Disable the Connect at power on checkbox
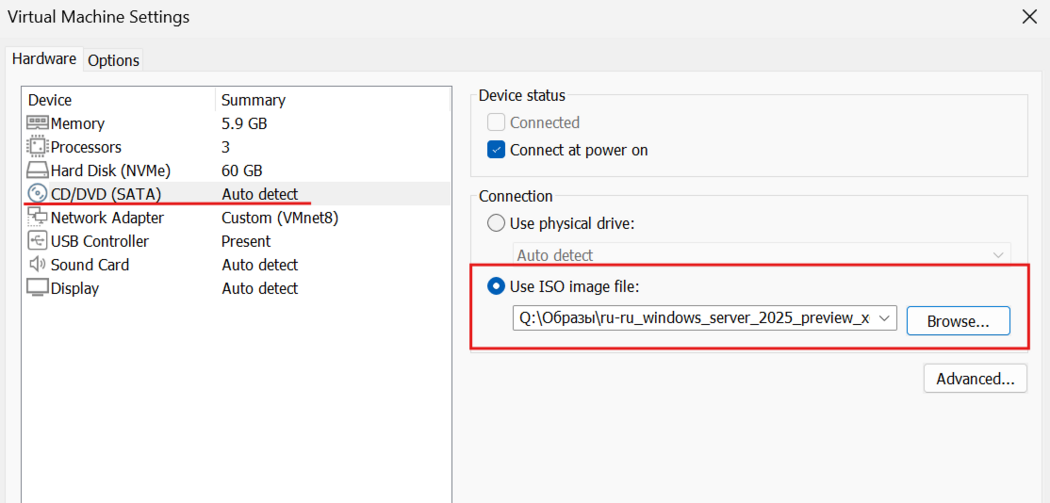The width and height of the screenshot is (1050, 503). click(x=496, y=150)
